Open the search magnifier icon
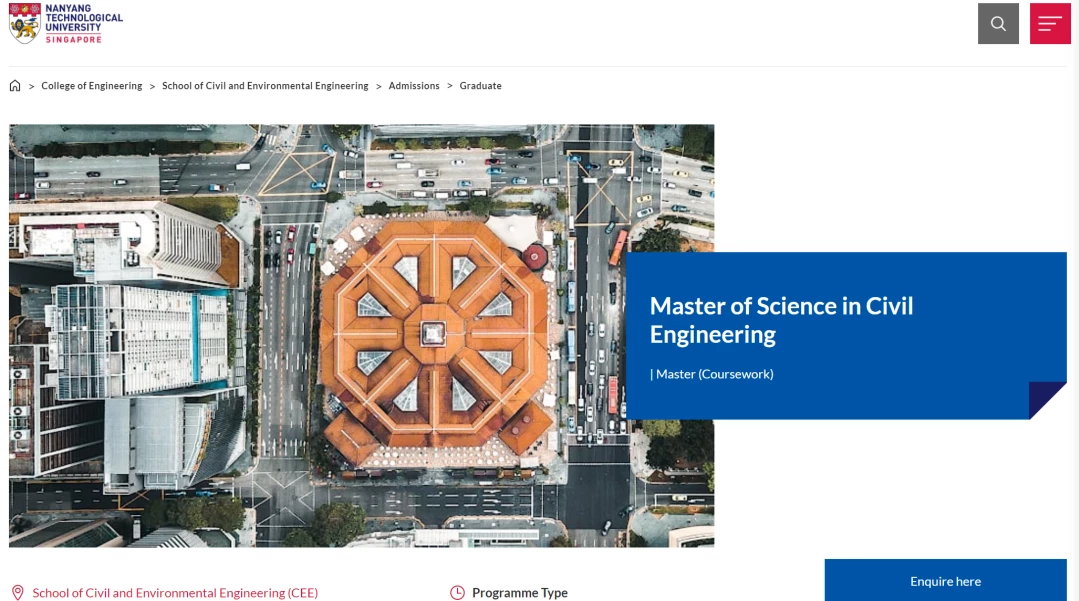This screenshot has height=601, width=1079. click(x=998, y=23)
